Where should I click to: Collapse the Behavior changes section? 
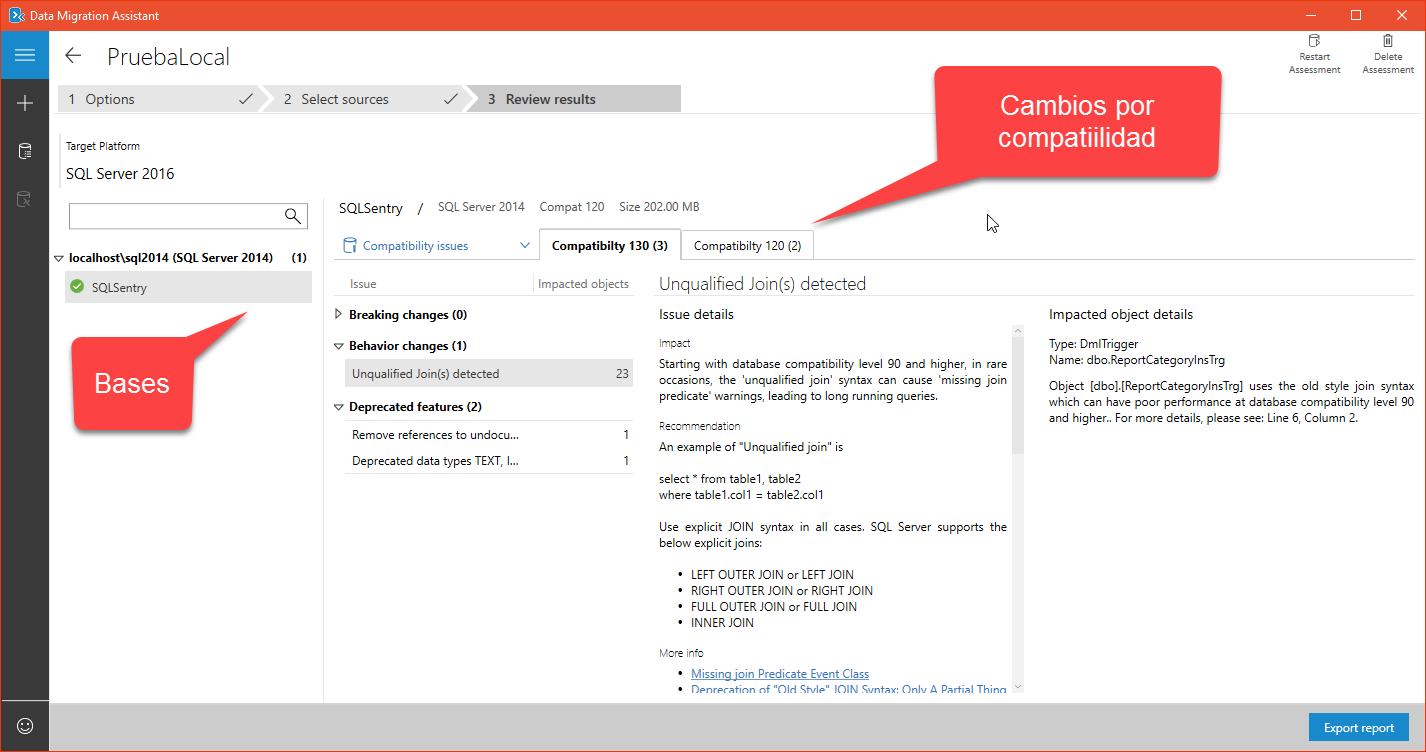pyautogui.click(x=339, y=345)
